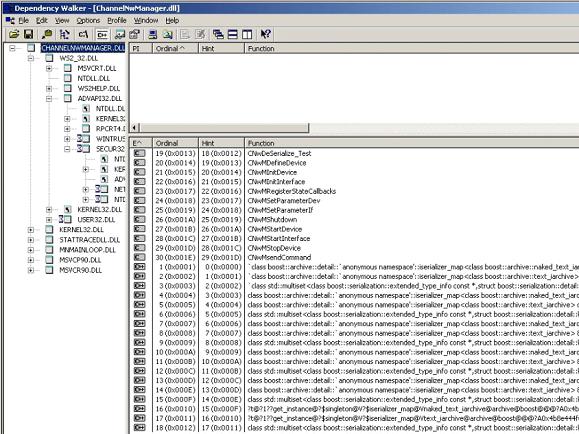The image size is (579, 434).
Task: Click the Tile Horizontally icon
Action: click(233, 34)
